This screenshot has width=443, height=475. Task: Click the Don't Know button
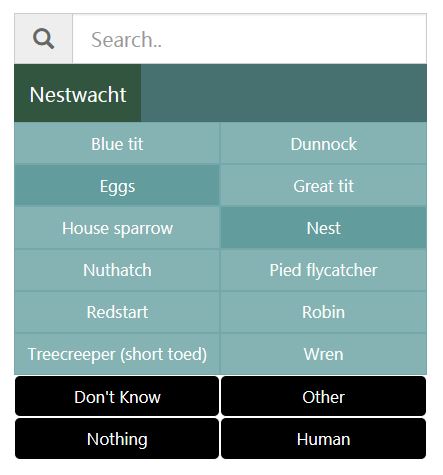(x=117, y=396)
